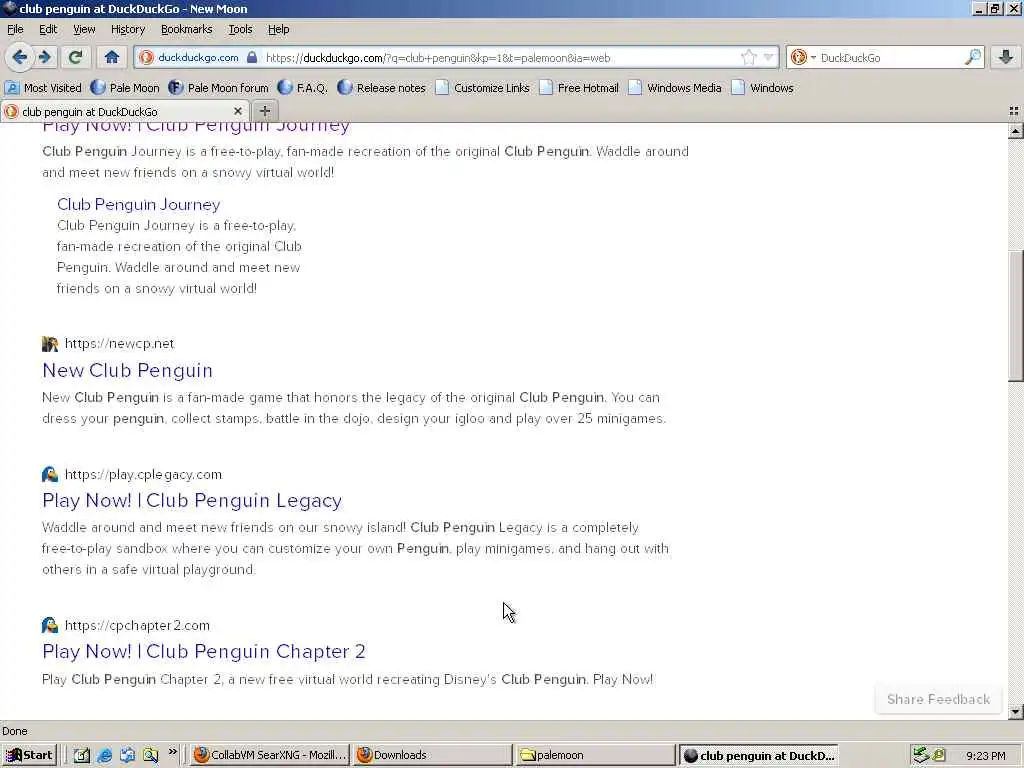Click the magnifier search icon
Image resolution: width=1024 pixels, height=768 pixels.
972,57
